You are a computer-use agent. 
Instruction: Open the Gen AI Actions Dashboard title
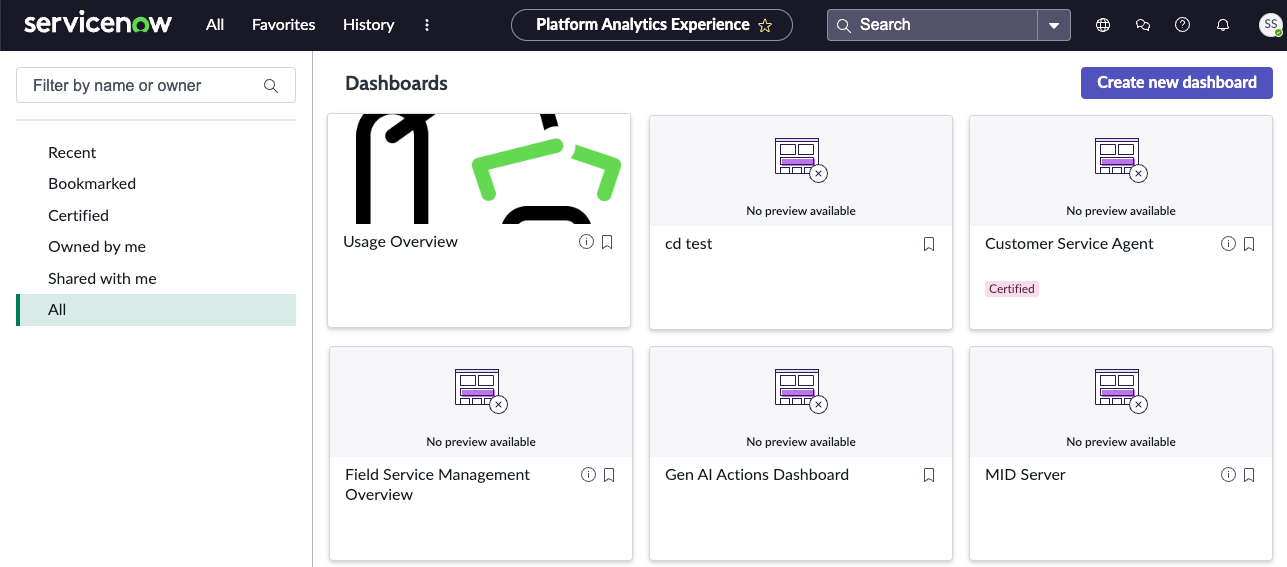(757, 475)
